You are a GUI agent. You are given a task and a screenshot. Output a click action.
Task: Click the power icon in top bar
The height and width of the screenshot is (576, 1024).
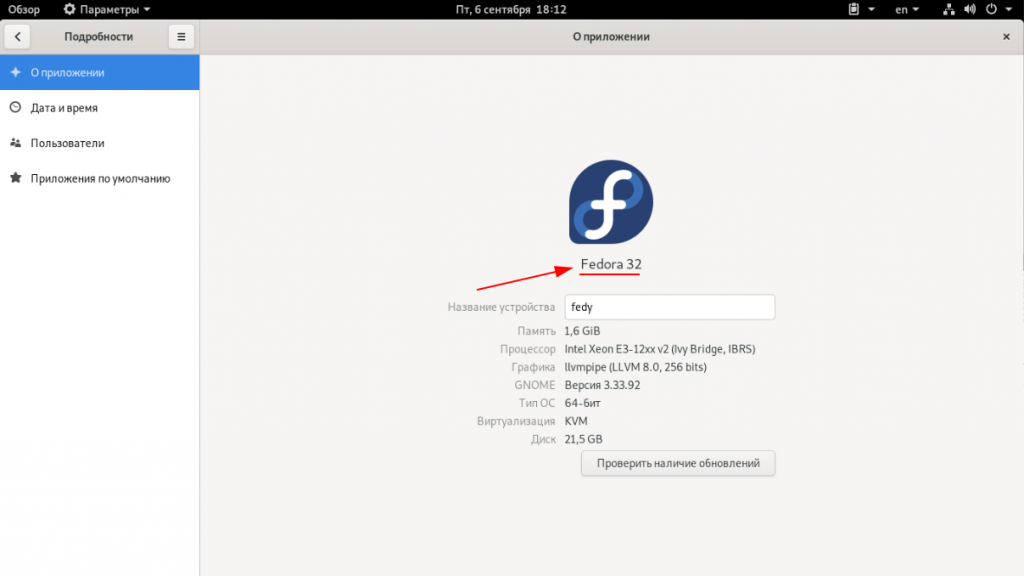click(992, 9)
